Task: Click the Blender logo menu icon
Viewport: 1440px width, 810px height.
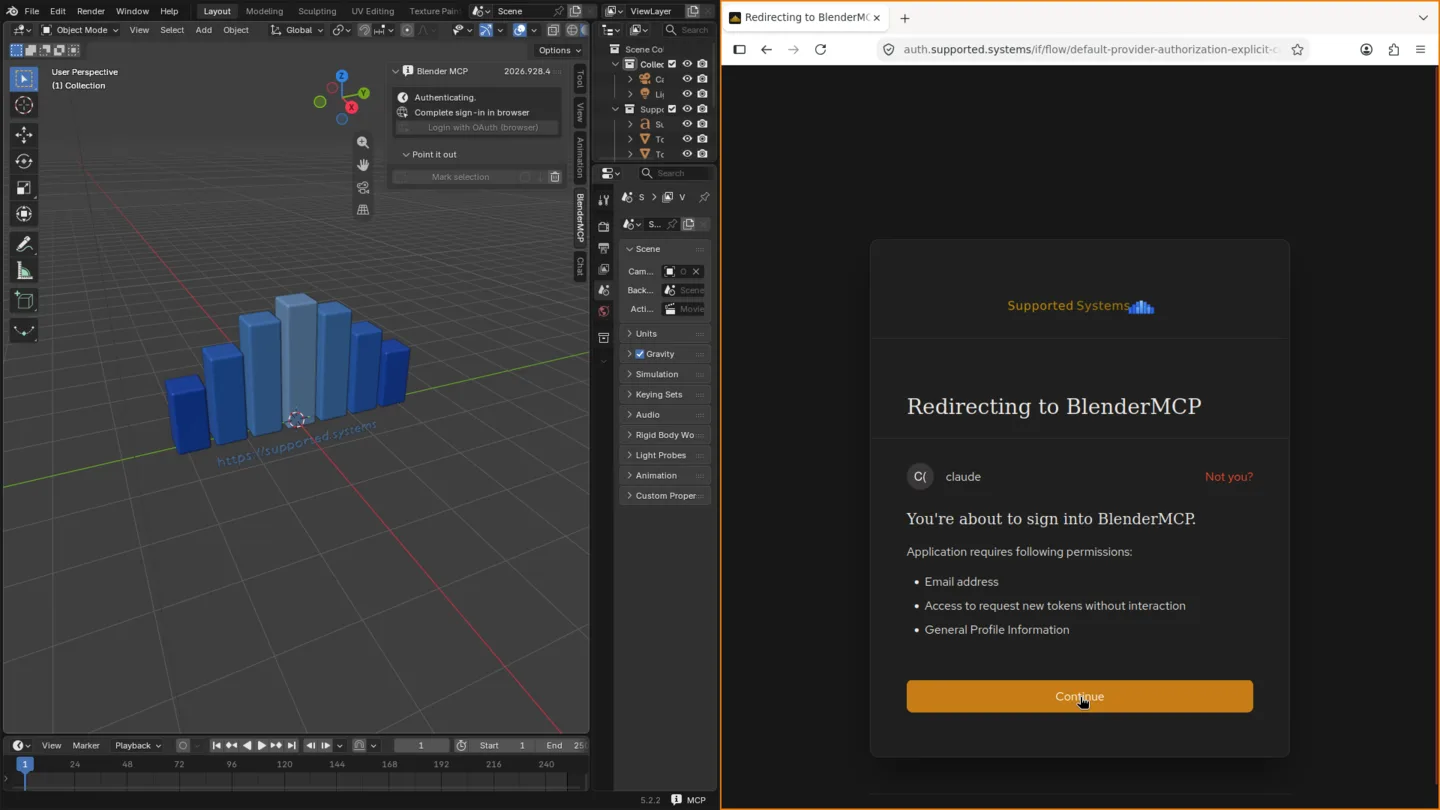Action: tap(12, 11)
